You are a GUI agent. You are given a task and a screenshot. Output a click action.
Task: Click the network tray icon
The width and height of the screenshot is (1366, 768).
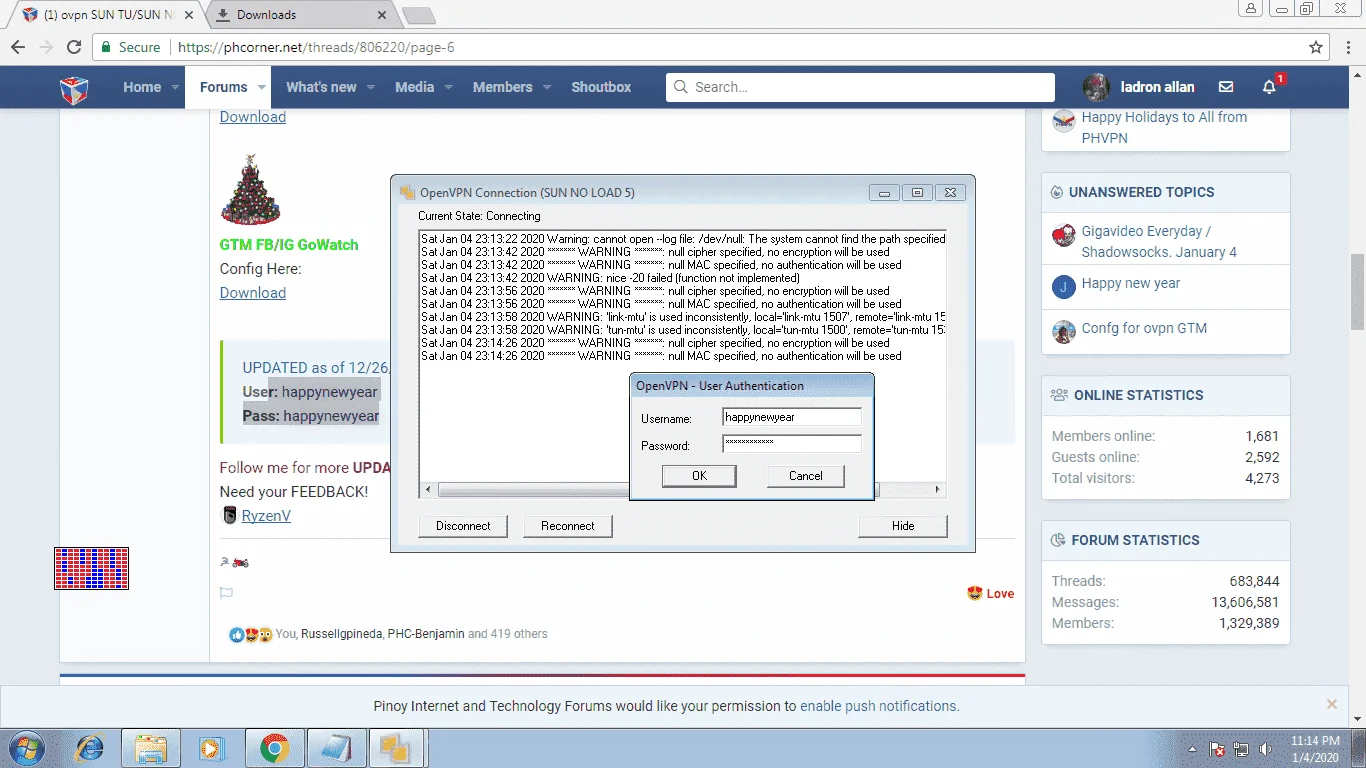click(x=1241, y=749)
